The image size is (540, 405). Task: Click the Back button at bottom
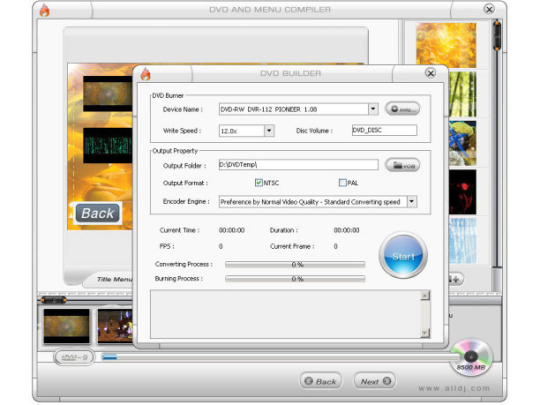321,381
